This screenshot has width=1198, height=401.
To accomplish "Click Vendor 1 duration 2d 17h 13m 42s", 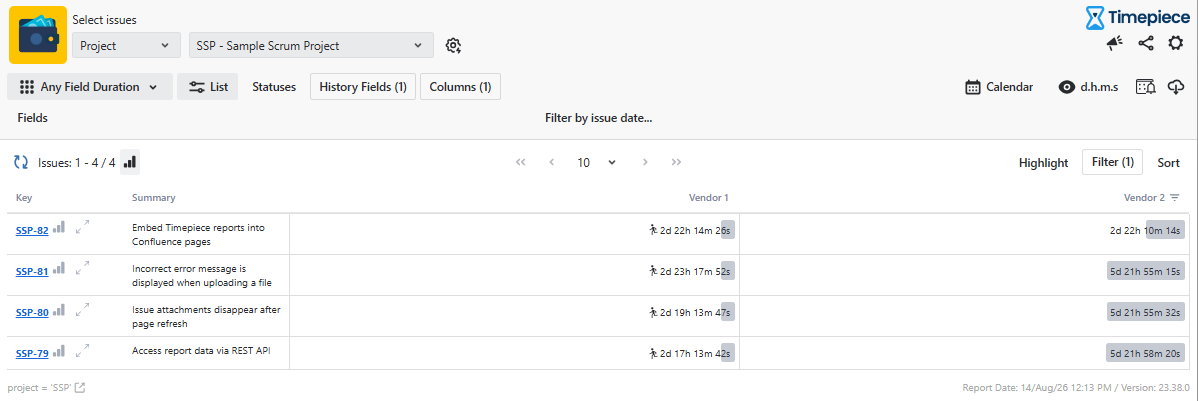I will tap(696, 354).
